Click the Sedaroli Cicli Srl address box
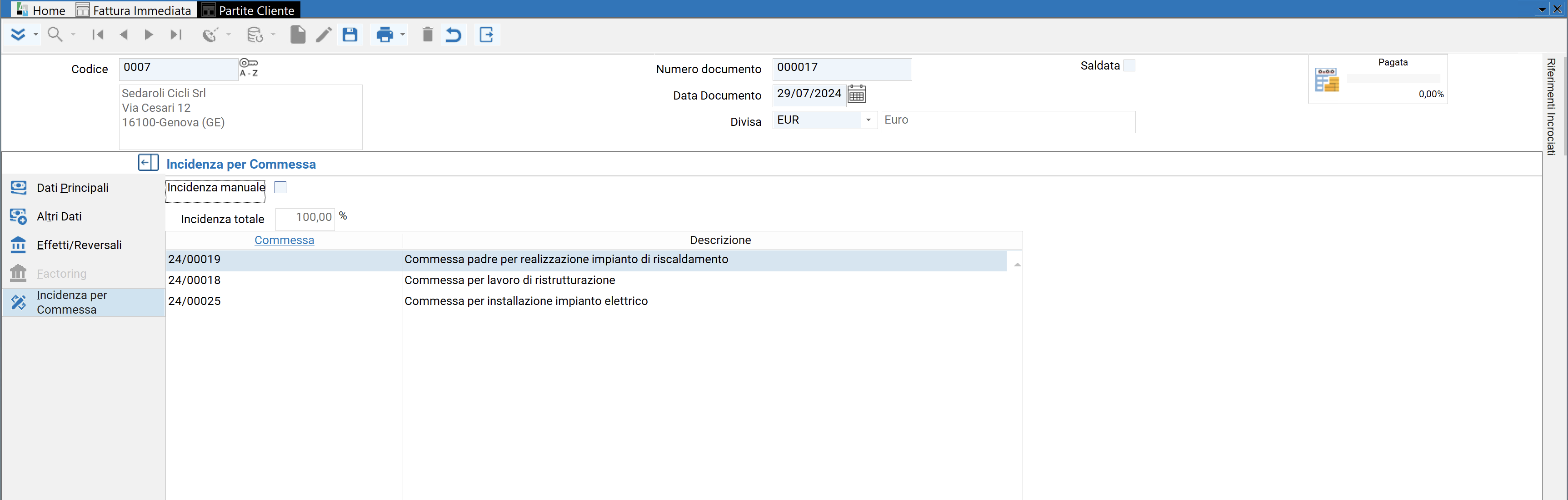The height and width of the screenshot is (500, 1568). [x=240, y=117]
